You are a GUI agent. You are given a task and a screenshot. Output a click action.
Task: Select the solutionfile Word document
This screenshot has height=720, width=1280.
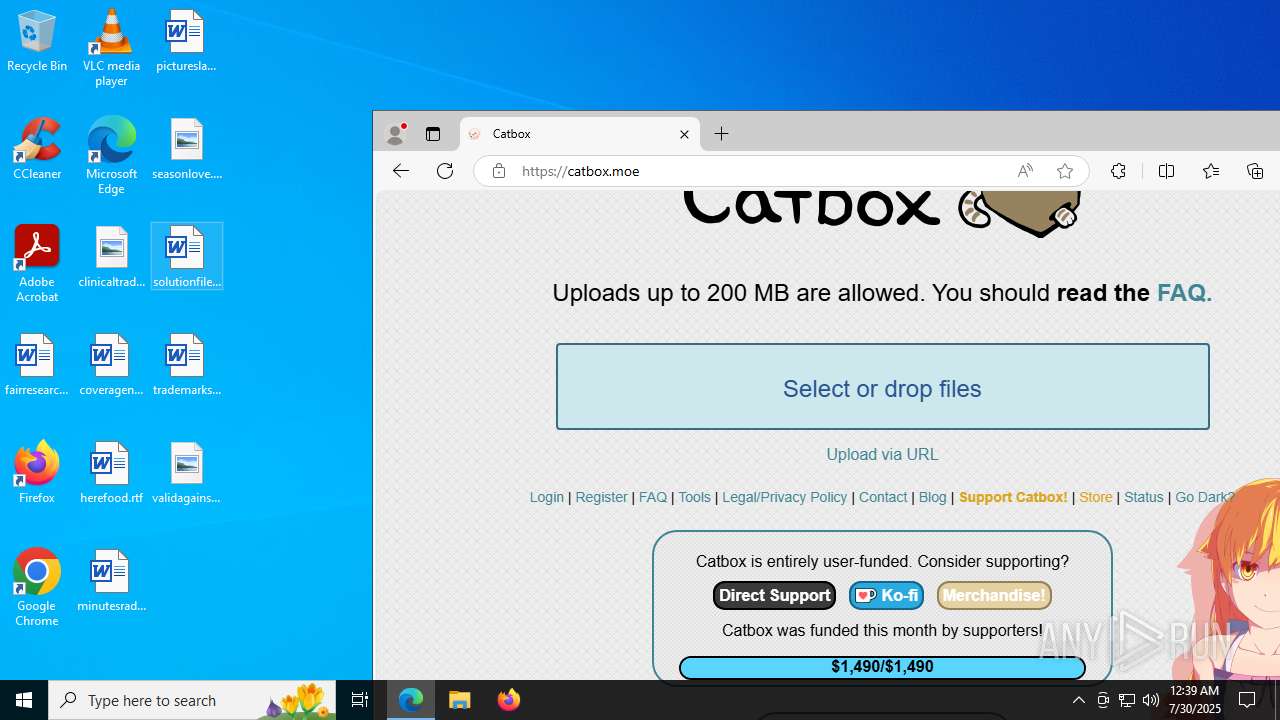186,257
